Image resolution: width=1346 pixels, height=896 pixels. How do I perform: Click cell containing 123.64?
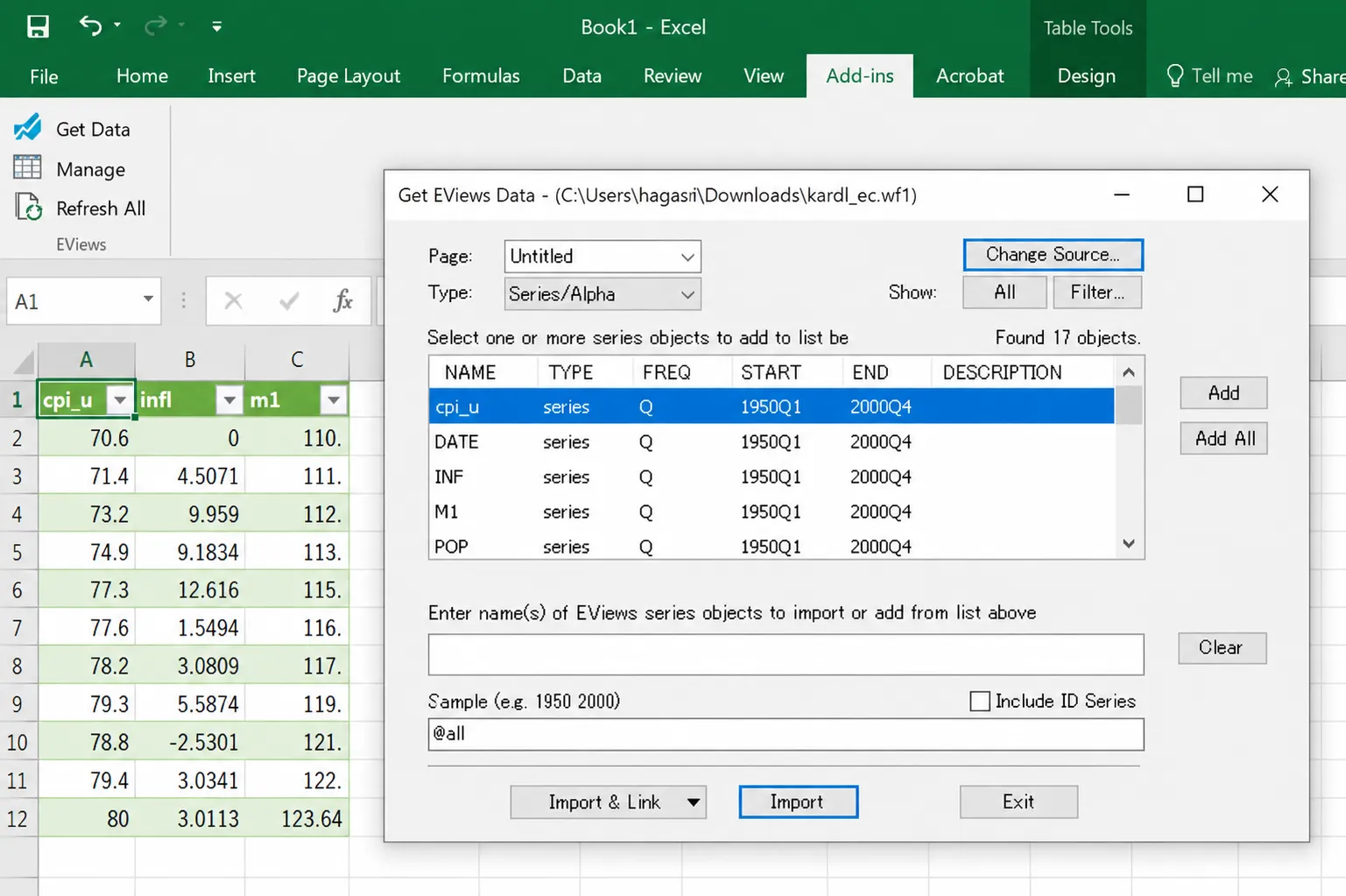tap(297, 819)
